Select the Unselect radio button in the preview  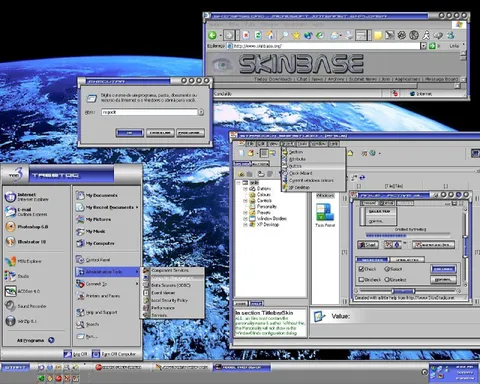pos(387,280)
